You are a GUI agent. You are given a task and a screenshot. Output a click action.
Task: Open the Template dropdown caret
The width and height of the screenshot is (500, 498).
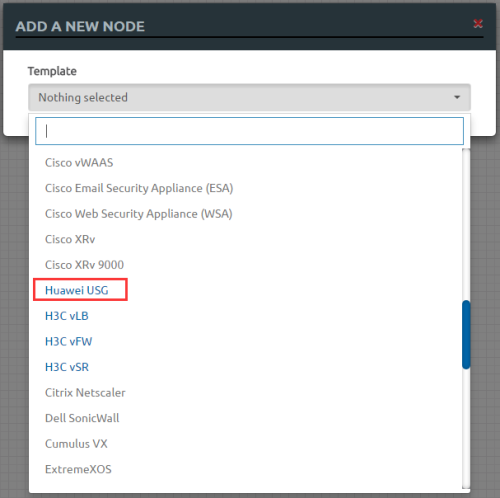[457, 97]
